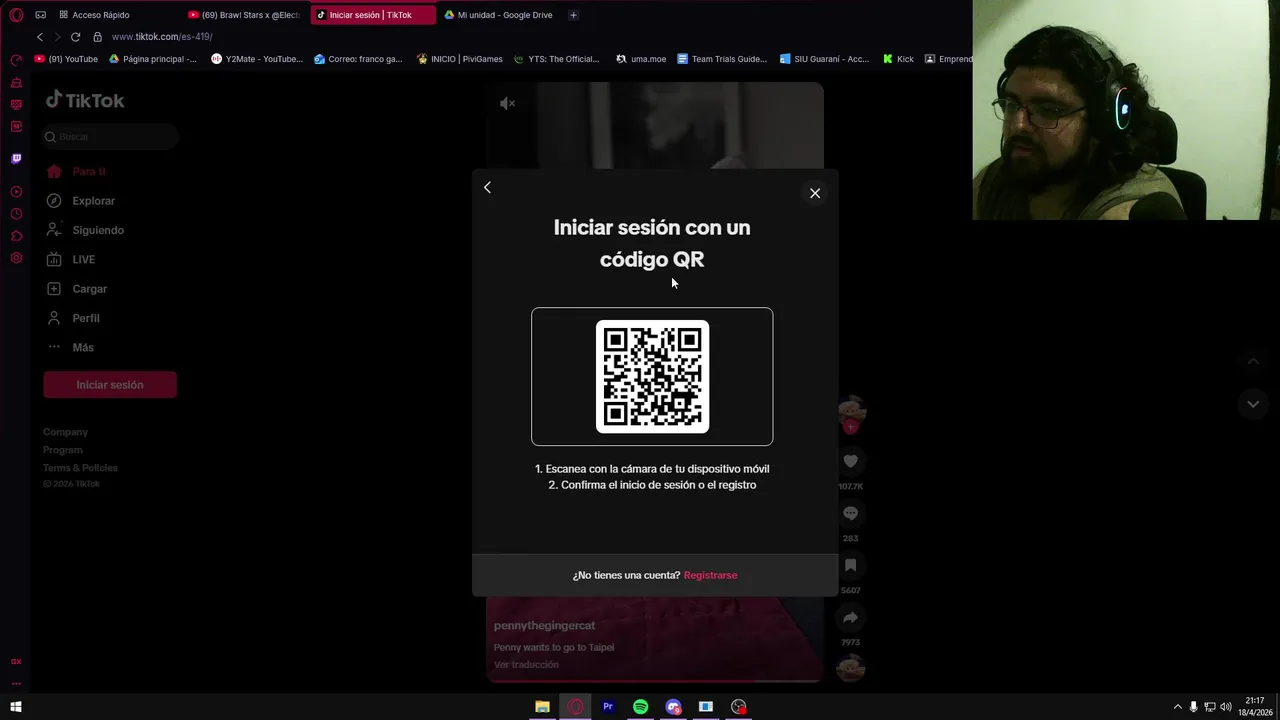Viewport: 1280px width, 720px height.
Task: Open the Opera GX main menu logo
Action: click(x=16, y=15)
